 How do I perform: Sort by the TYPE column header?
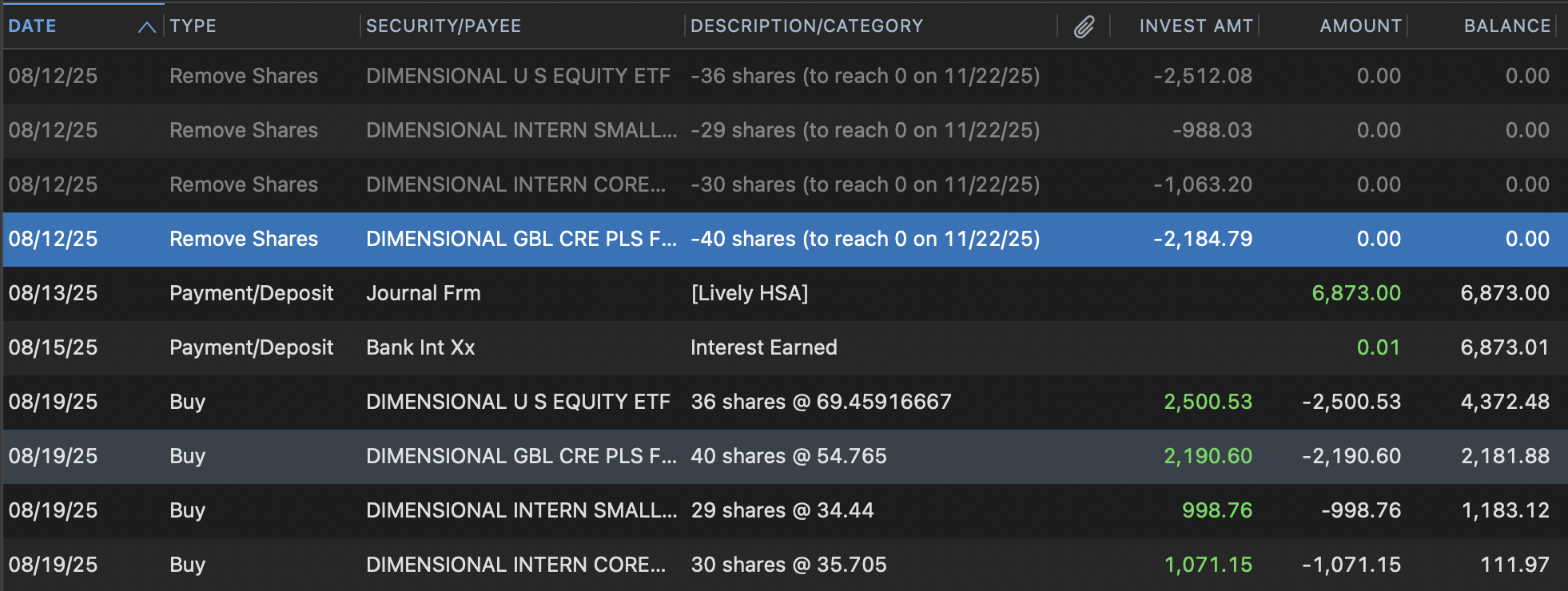pyautogui.click(x=193, y=26)
